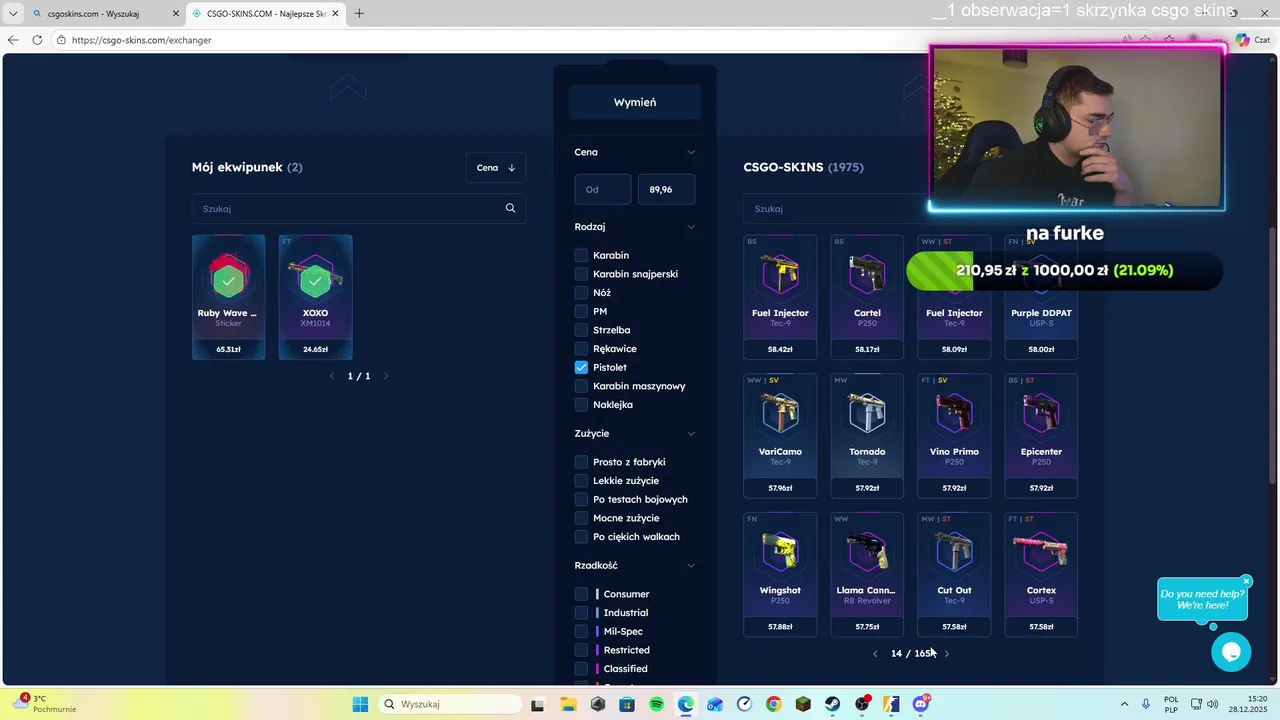Collapse the Rzadkość filter section

pos(690,565)
